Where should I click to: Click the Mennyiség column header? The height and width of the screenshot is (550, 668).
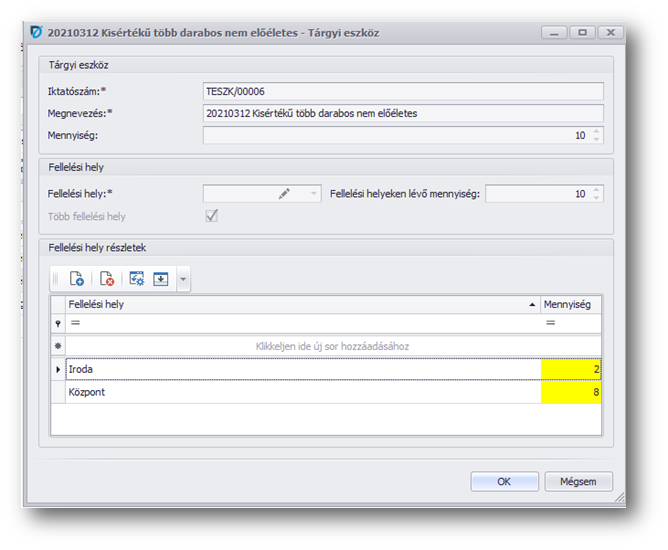[x=570, y=303]
